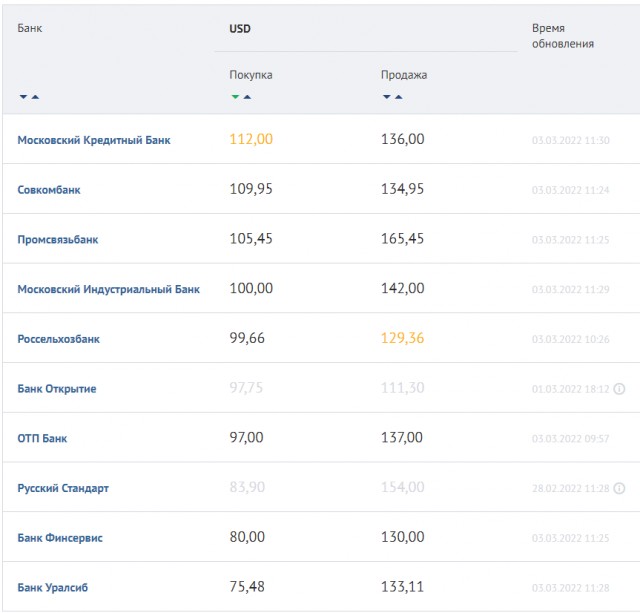Click update time 28.02.2022 11:28
640x613 pixels.
click(571, 489)
